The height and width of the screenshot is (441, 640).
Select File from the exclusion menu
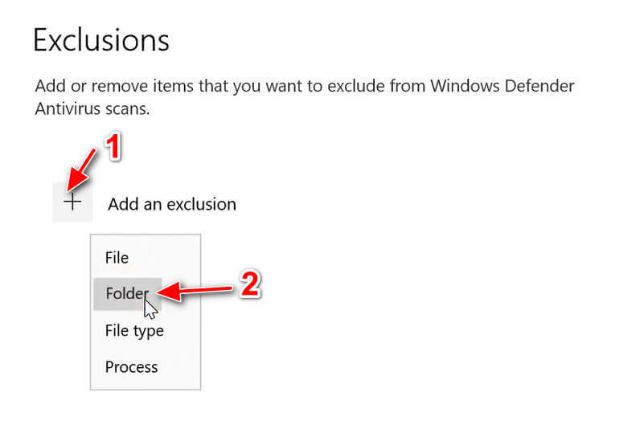click(117, 258)
